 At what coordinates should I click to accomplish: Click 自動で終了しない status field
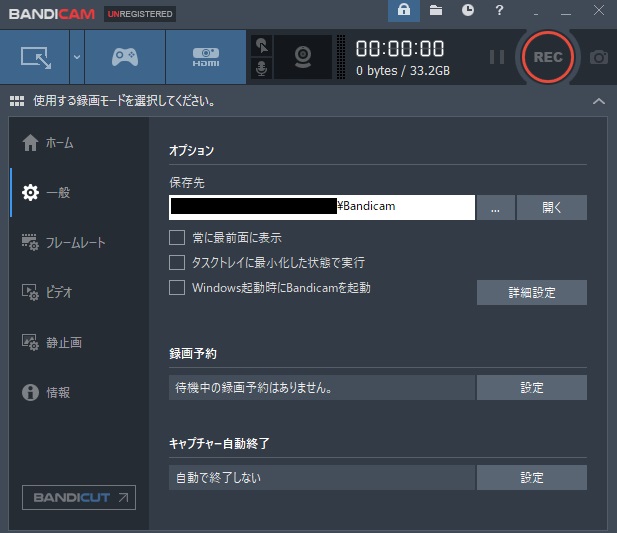click(x=322, y=478)
